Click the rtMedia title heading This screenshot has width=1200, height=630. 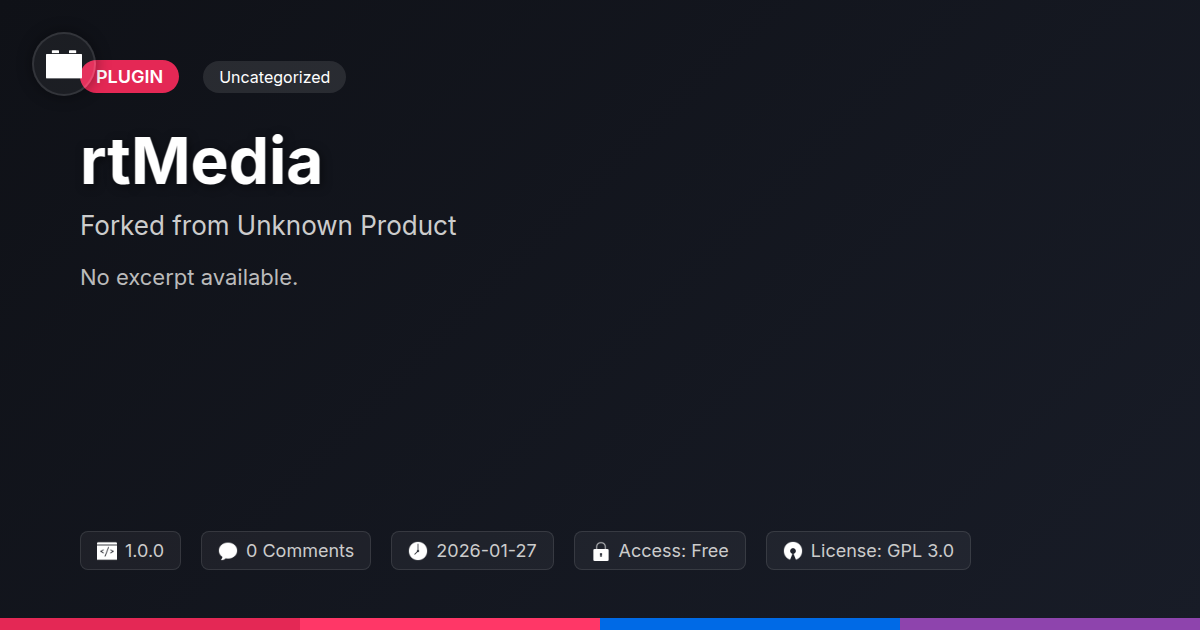[x=201, y=162]
